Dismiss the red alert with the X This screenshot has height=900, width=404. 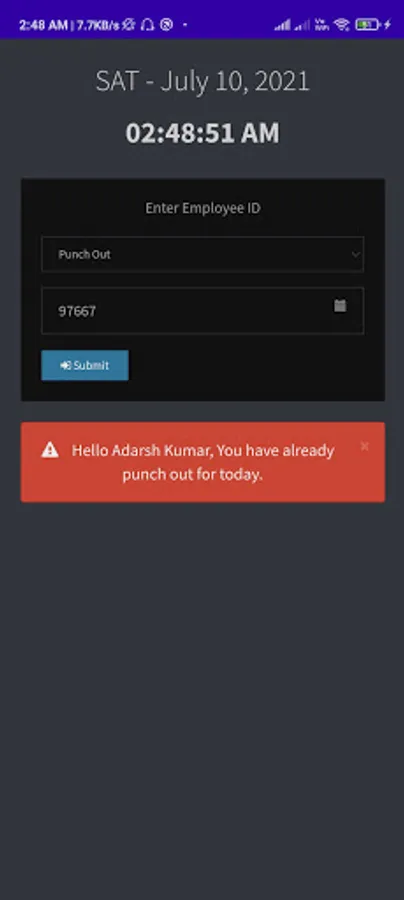point(364,446)
